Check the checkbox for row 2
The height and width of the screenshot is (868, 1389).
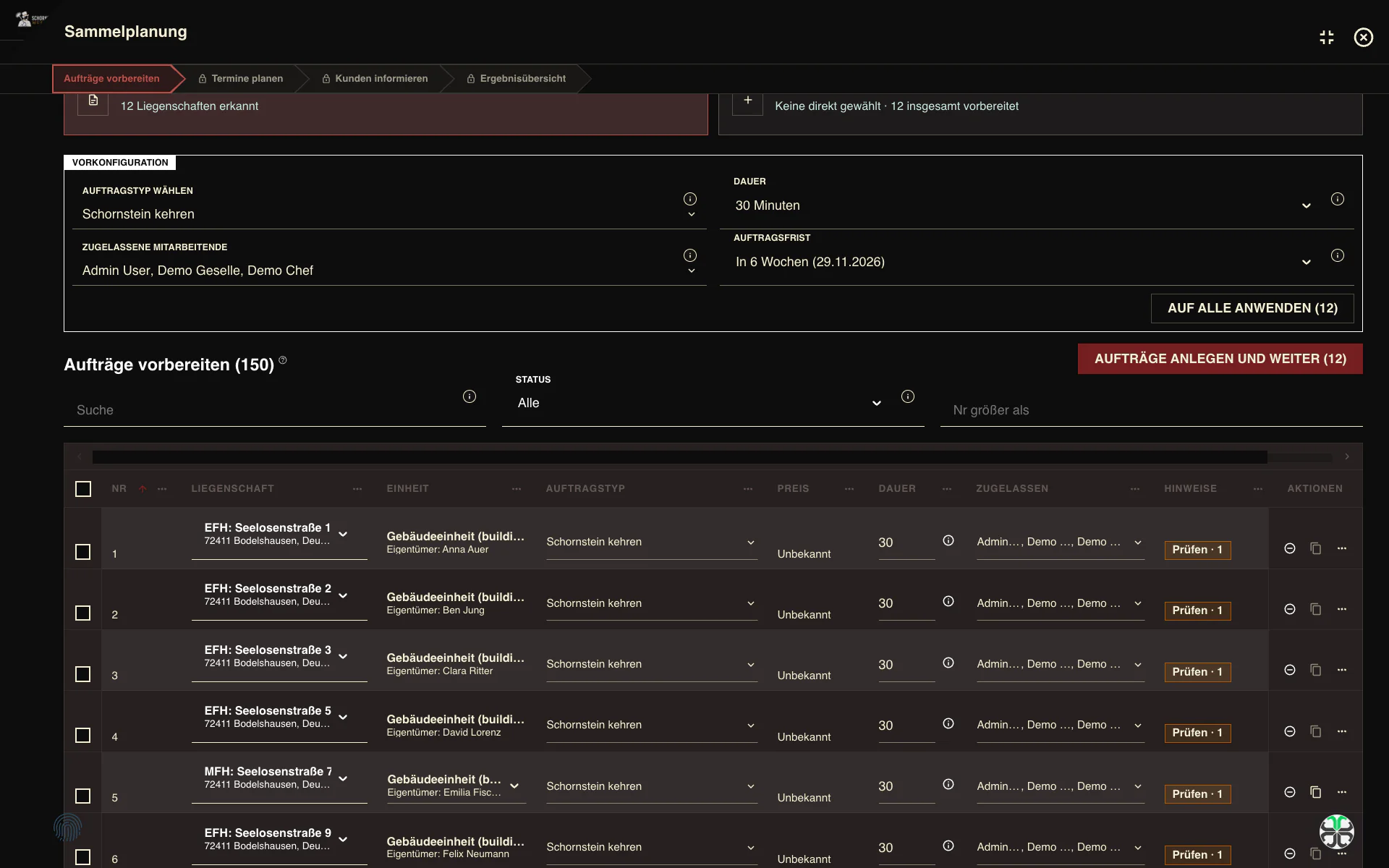tap(83, 613)
